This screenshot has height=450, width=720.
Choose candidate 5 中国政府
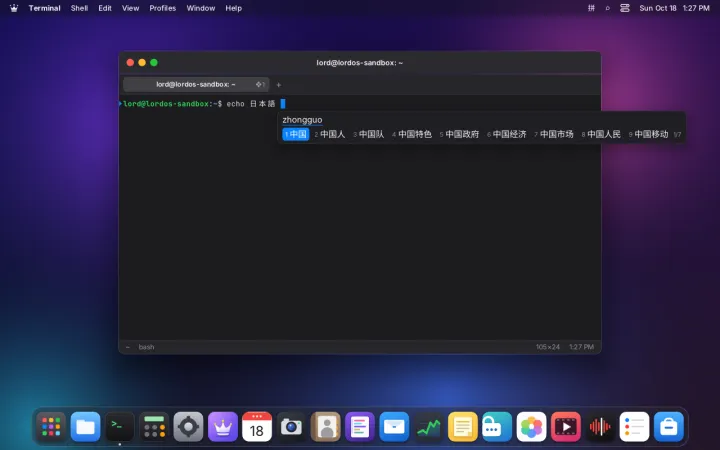coord(459,134)
